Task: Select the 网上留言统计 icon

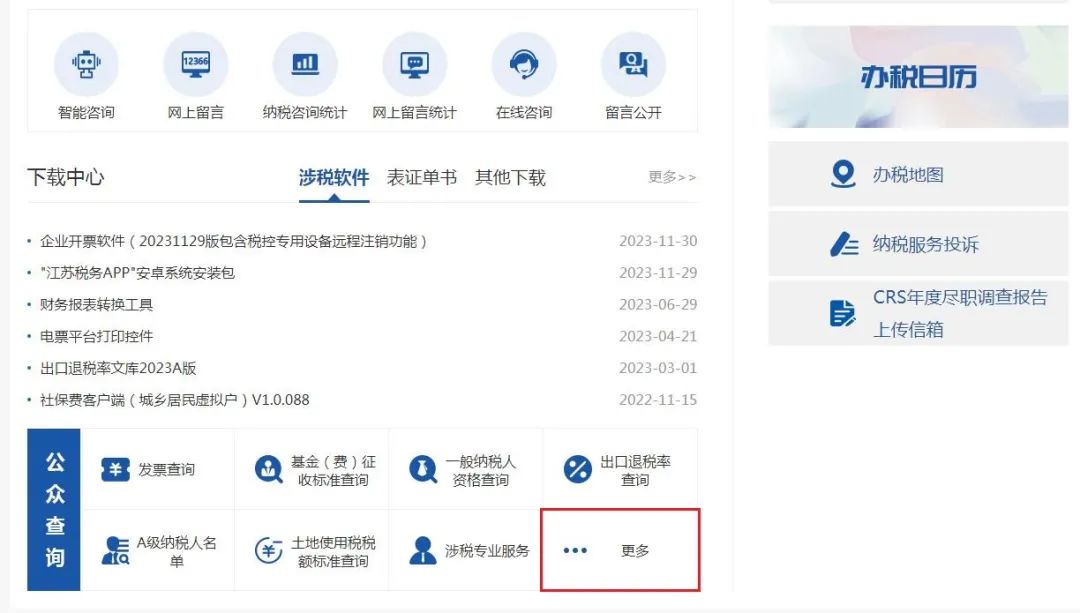Action: click(414, 65)
